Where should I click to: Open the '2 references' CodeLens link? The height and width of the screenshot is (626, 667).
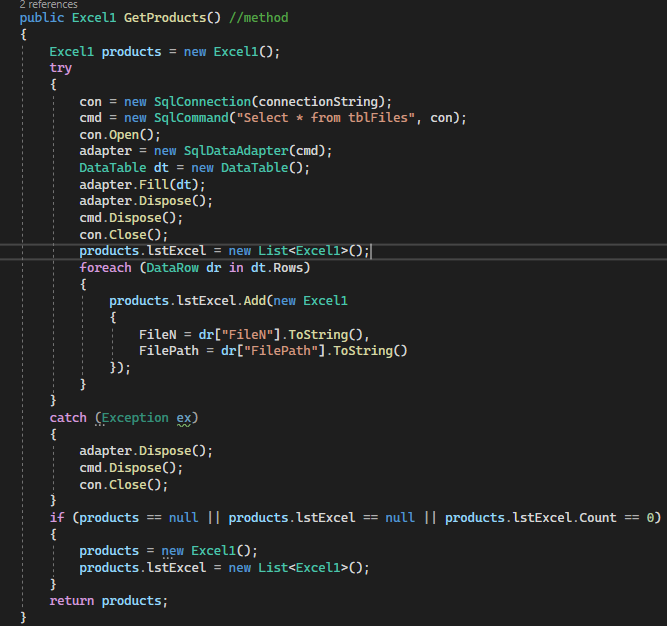(48, 4)
